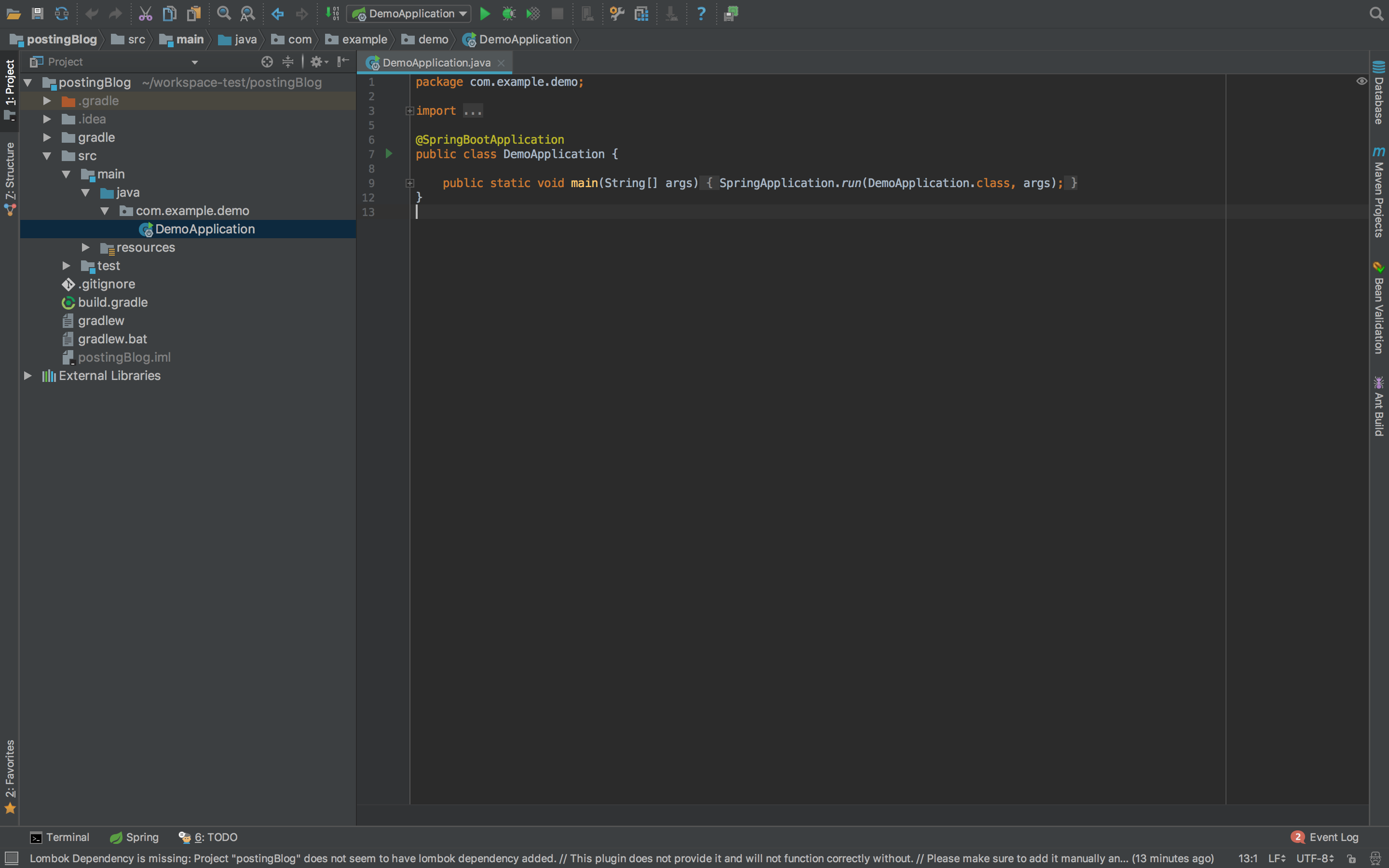1389x868 pixels.
Task: Open Help question mark icon
Action: pos(701,14)
